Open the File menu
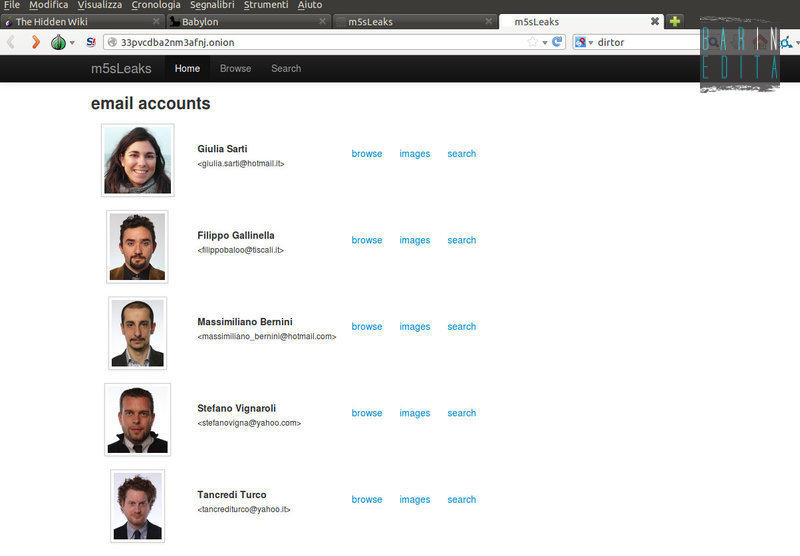800x556 pixels. (11, 5)
